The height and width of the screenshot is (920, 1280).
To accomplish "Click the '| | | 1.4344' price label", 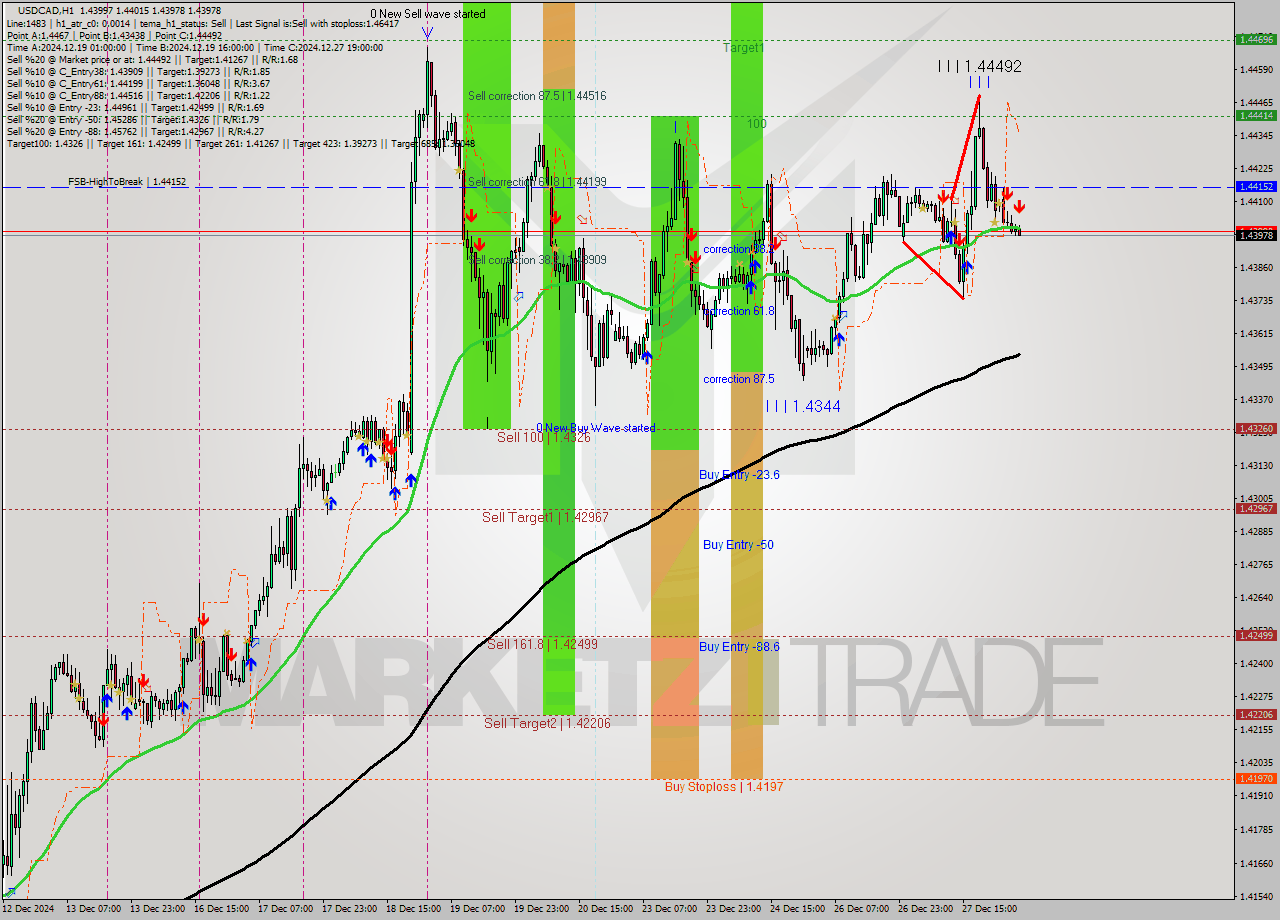I will pyautogui.click(x=803, y=406).
